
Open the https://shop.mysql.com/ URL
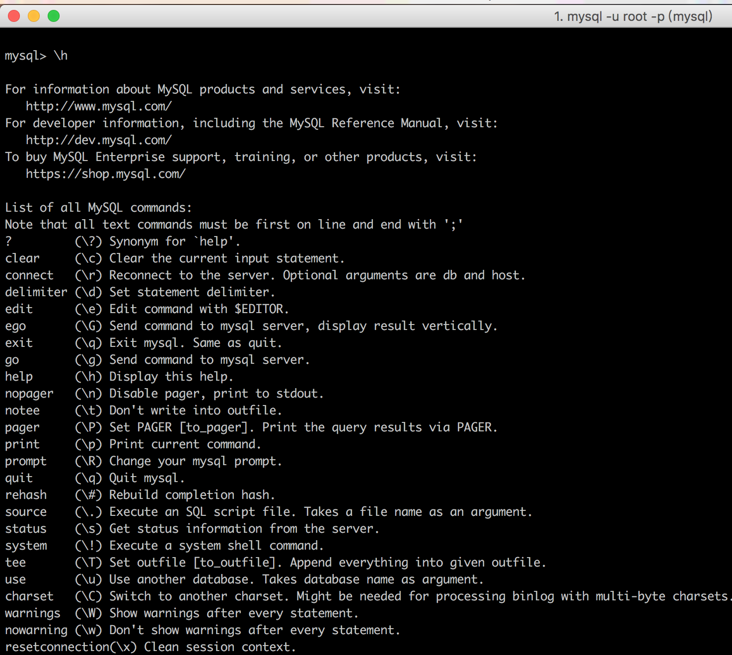click(106, 174)
